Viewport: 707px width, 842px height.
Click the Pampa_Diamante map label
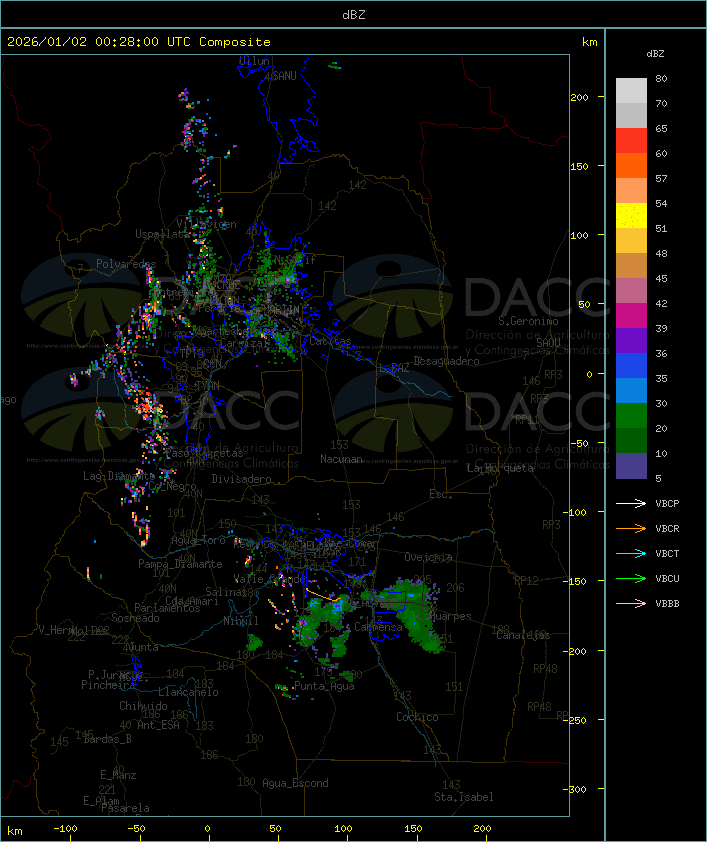pos(180,564)
